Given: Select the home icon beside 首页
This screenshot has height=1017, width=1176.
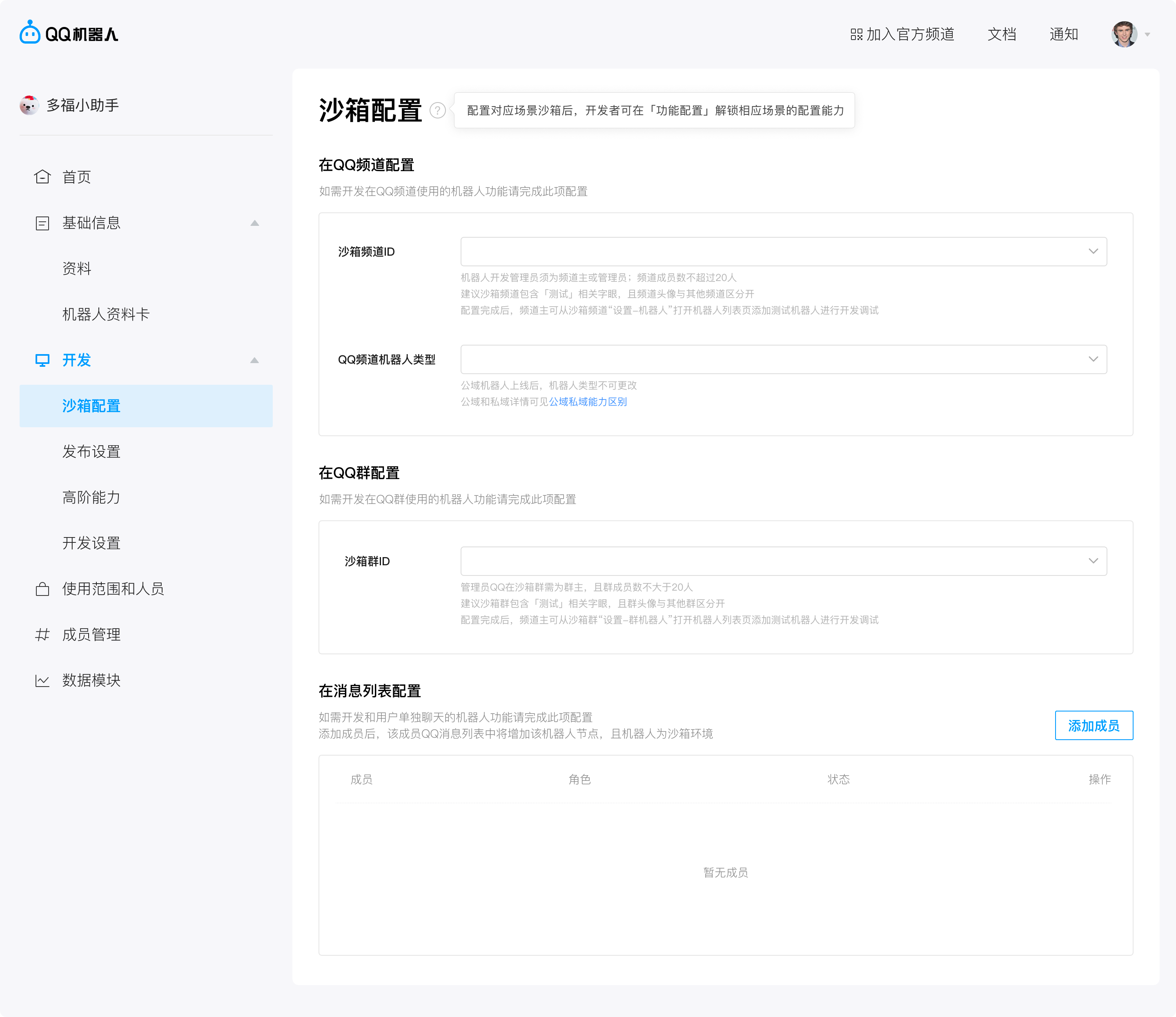Looking at the screenshot, I should [x=42, y=176].
